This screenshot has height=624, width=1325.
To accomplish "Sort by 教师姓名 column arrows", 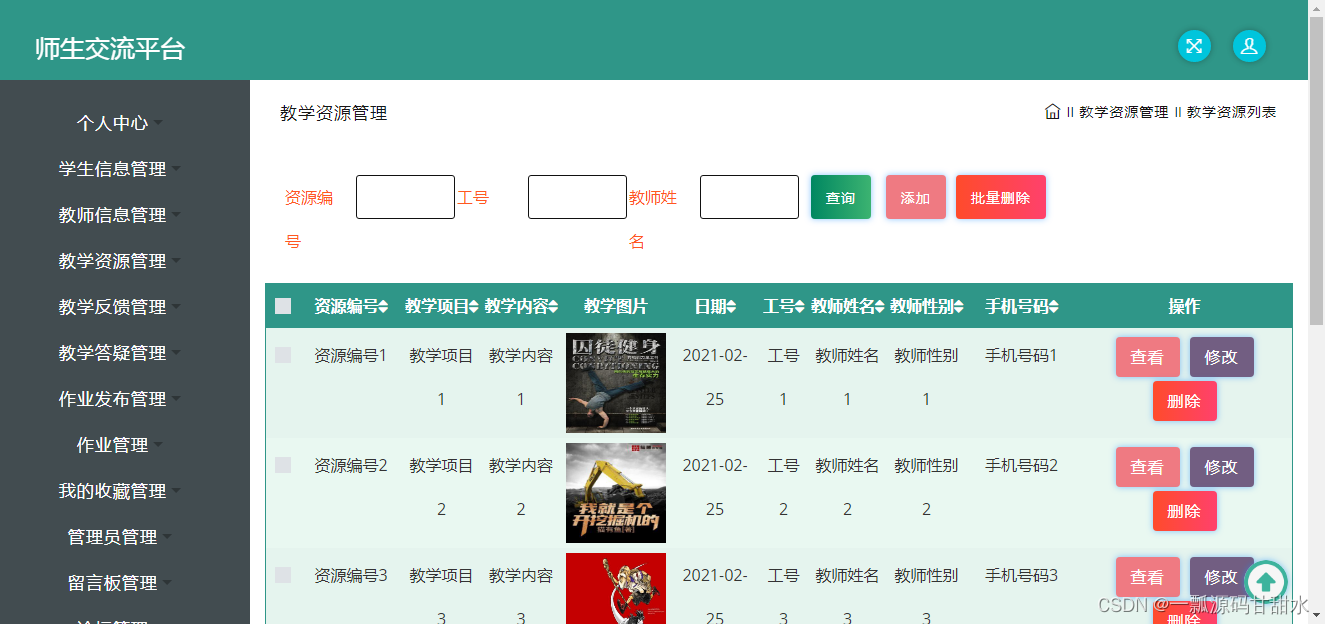I will [880, 307].
